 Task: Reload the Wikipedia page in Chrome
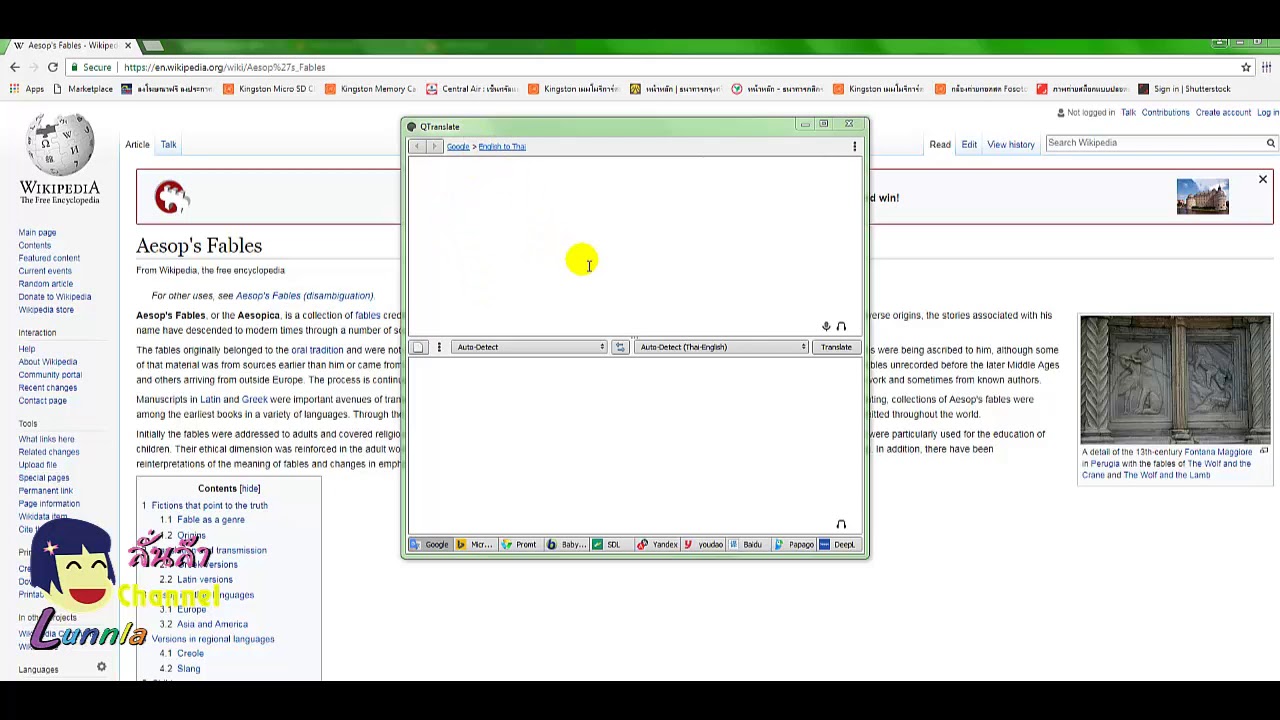52,67
